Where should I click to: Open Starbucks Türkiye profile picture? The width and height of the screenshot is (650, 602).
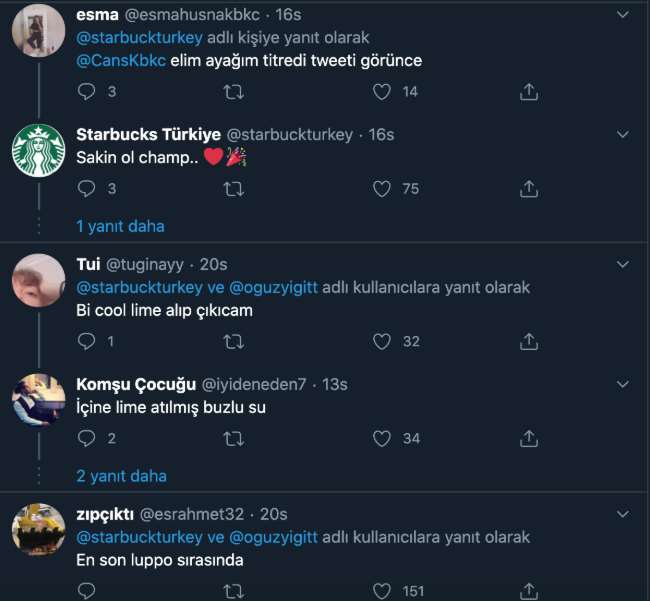coord(39,154)
